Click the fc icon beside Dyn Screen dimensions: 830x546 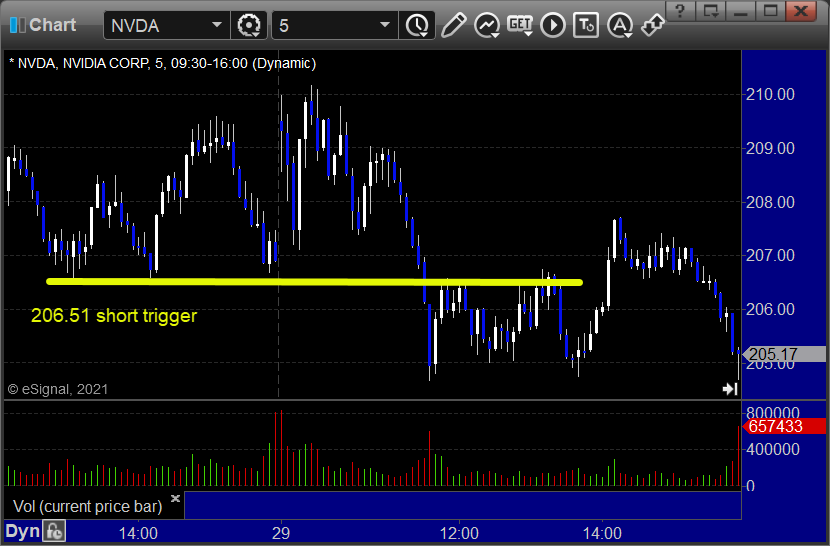pos(54,531)
